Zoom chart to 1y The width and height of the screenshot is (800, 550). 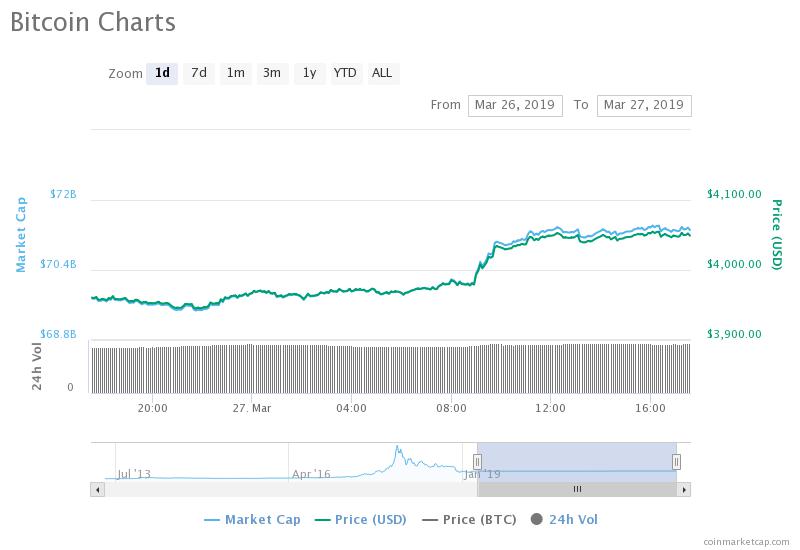(309, 73)
